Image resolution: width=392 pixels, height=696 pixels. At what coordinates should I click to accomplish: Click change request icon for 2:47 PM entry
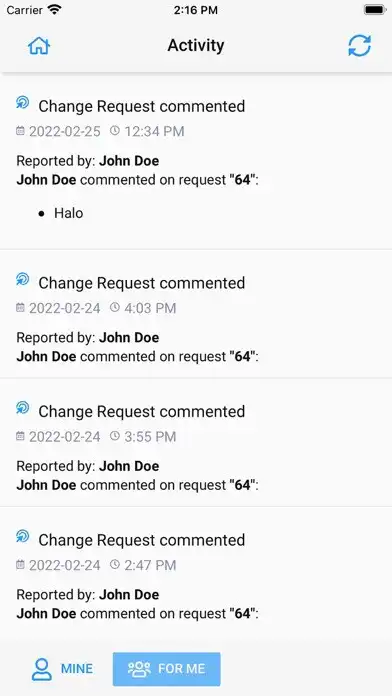(x=23, y=536)
